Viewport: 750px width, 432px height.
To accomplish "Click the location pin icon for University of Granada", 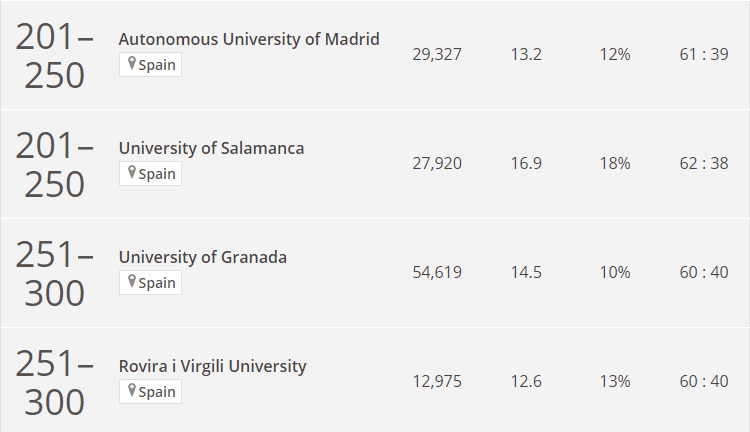I will tap(132, 281).
